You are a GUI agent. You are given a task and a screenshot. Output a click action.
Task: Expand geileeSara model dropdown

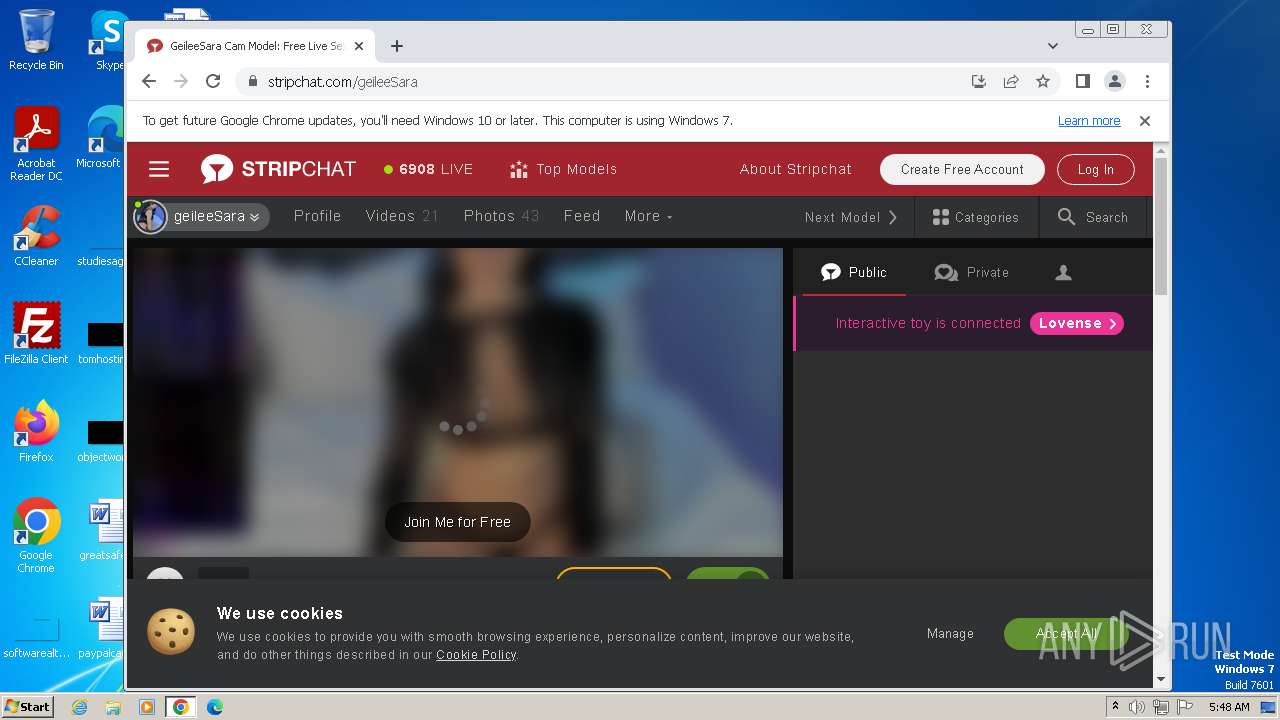tap(216, 216)
